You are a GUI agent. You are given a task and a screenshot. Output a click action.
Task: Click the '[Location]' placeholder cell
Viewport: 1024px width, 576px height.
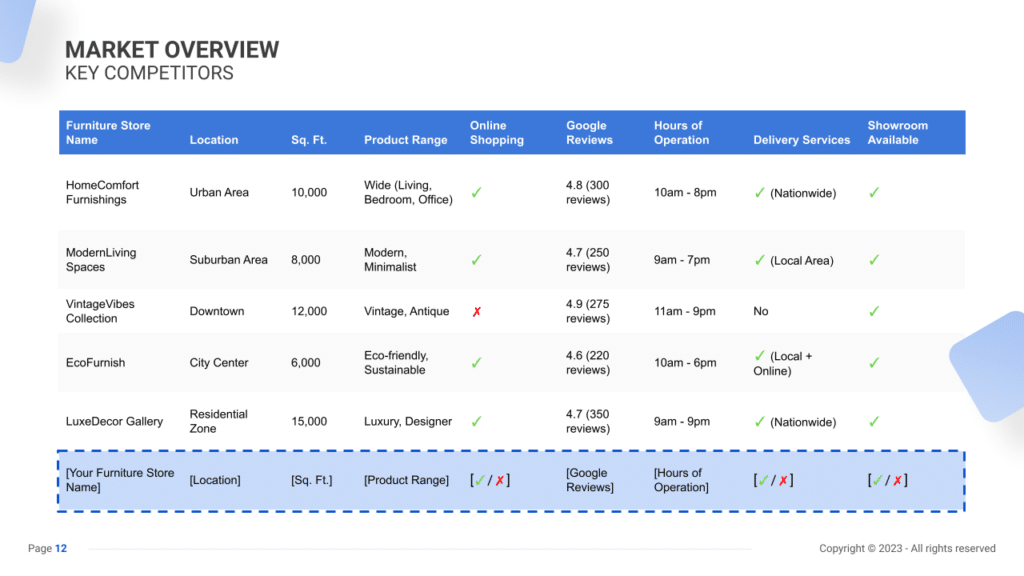tap(215, 480)
